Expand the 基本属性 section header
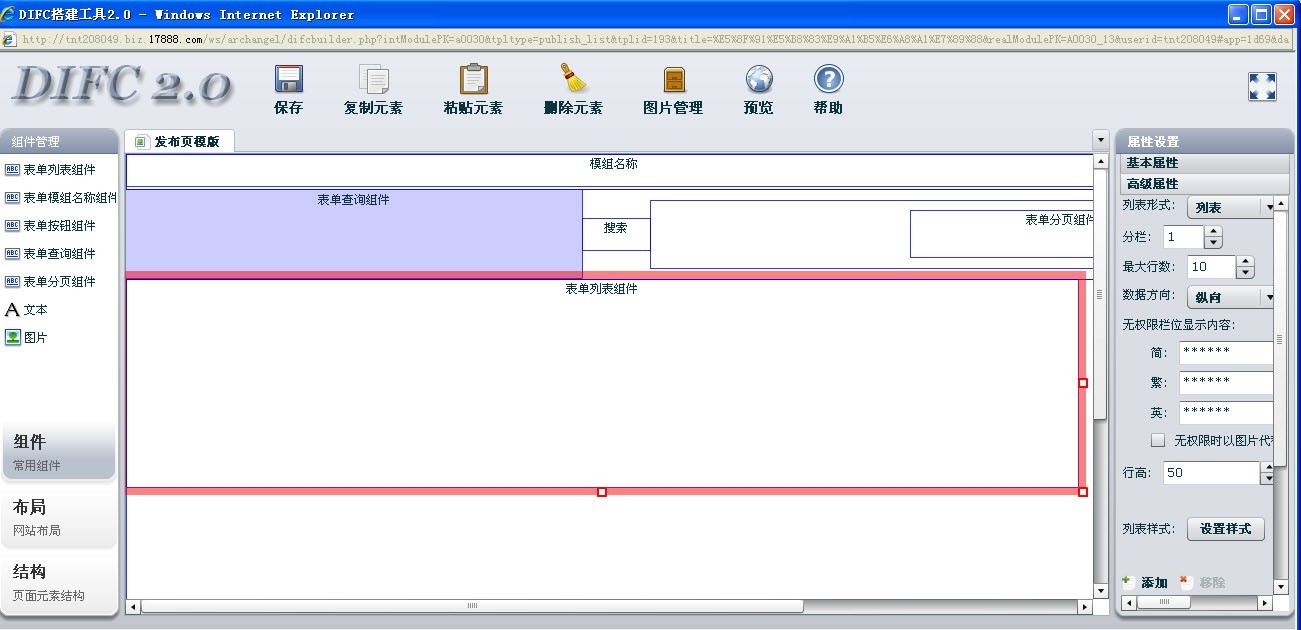This screenshot has height=630, width=1301. pyautogui.click(x=1195, y=163)
